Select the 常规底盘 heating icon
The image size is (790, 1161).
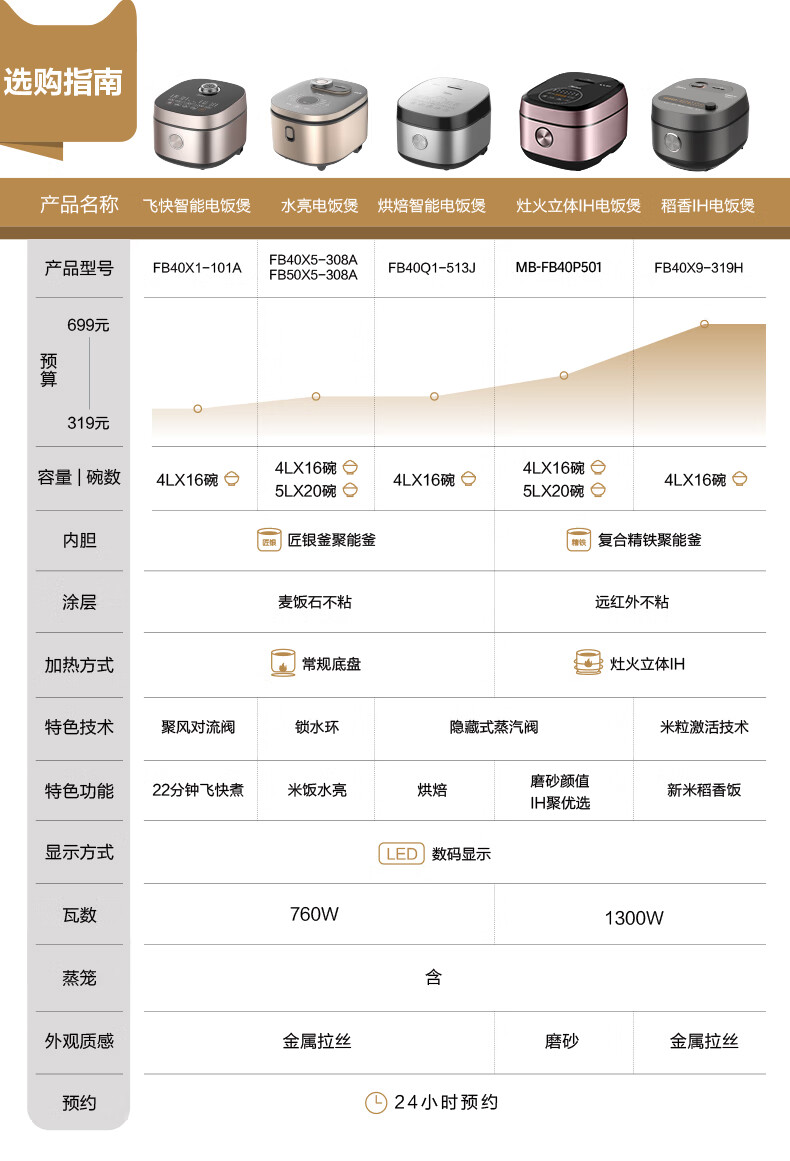(x=283, y=663)
